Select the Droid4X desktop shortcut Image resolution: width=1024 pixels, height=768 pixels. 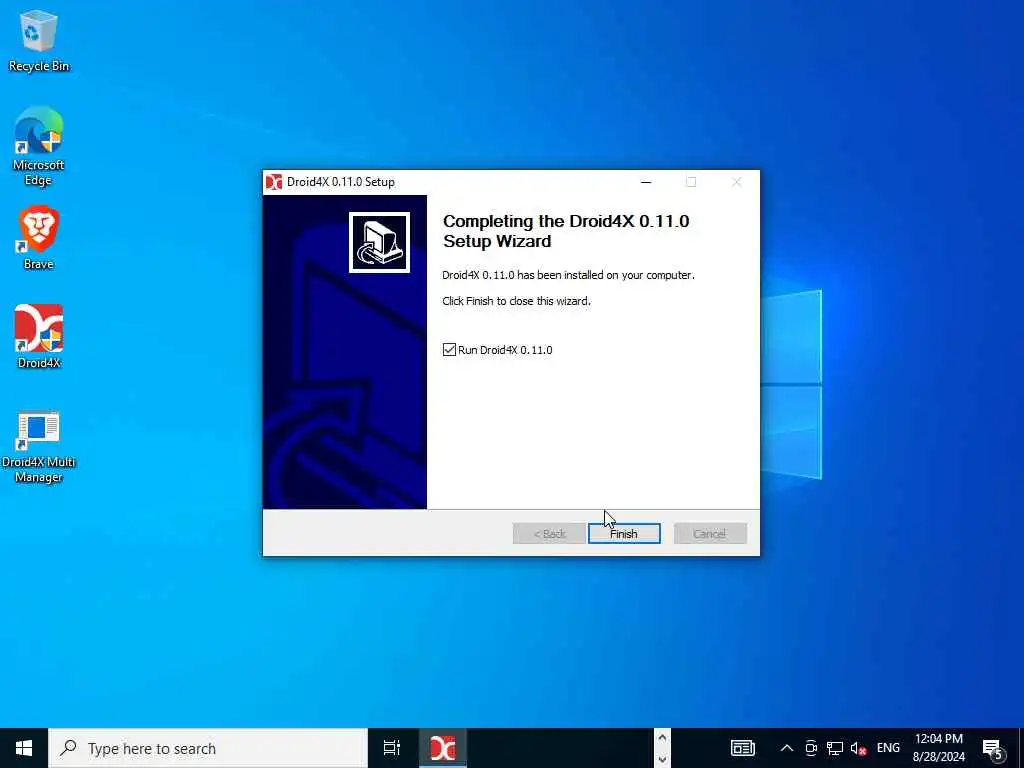coord(39,337)
